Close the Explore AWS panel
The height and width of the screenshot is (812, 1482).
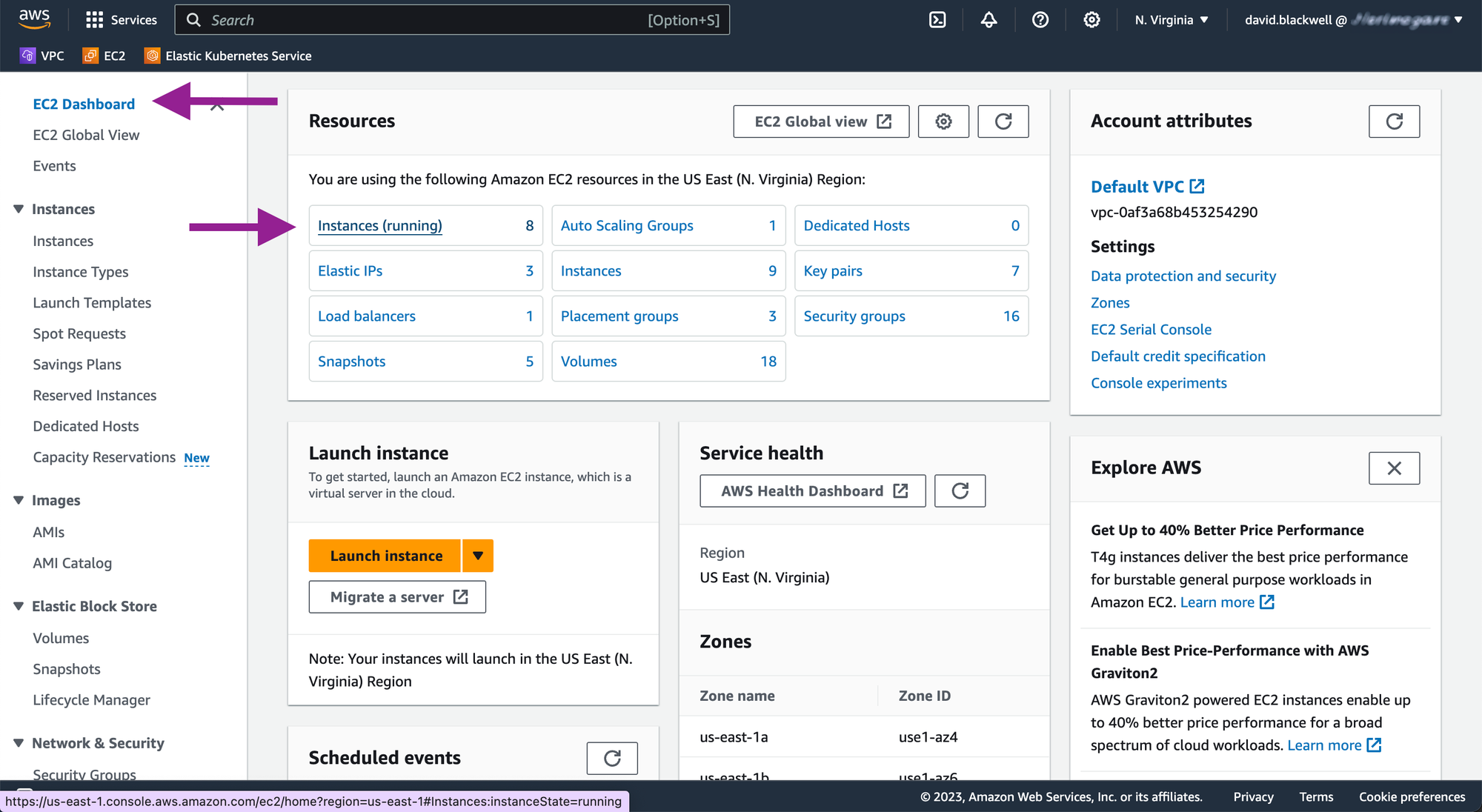(1394, 468)
